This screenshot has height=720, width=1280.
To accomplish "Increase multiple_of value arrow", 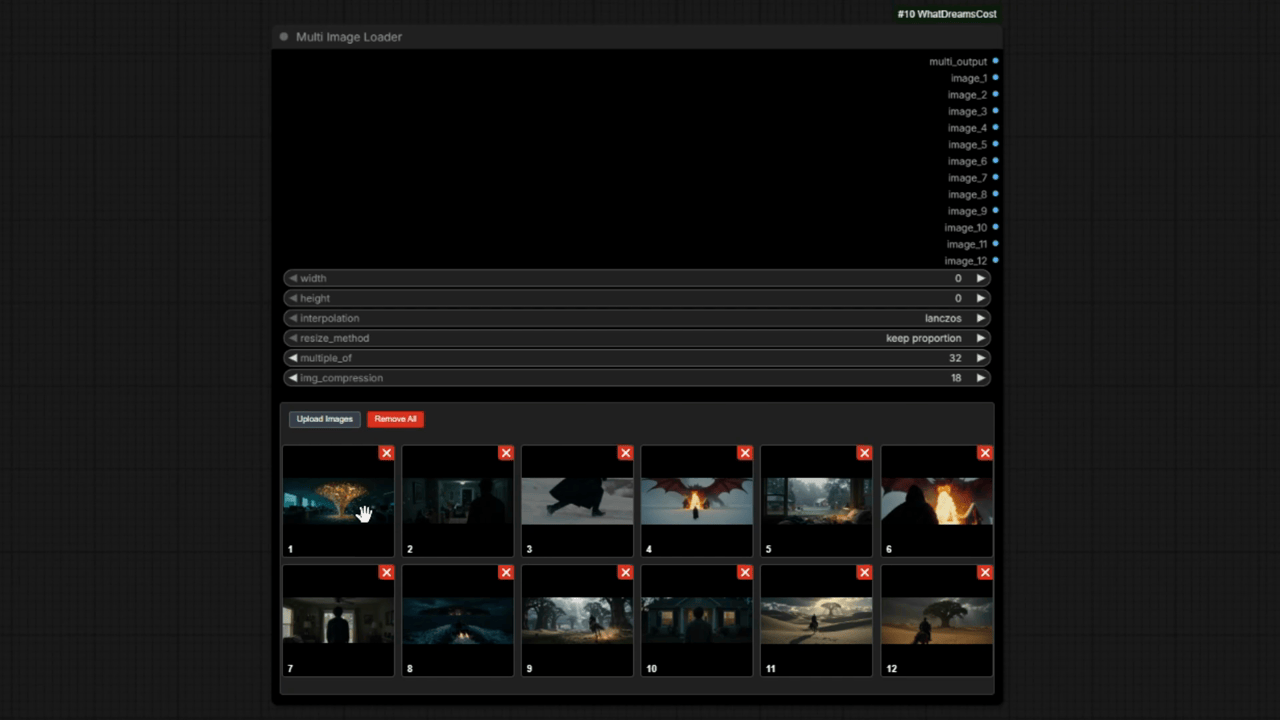I will pyautogui.click(x=980, y=358).
